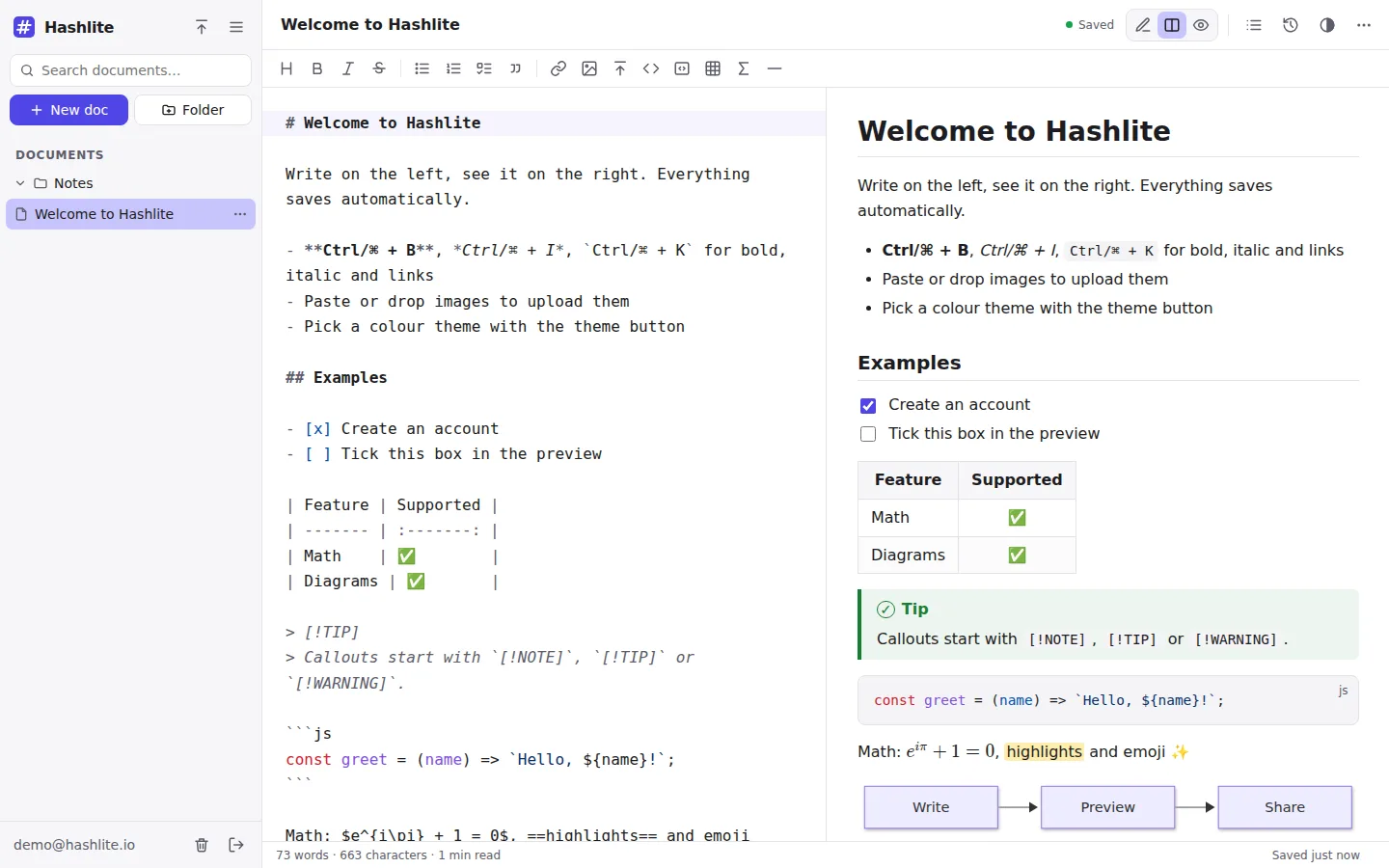Screen dimensions: 1389x868
Task: Click the import icon beside the Hashlite logo
Action: 202,27
